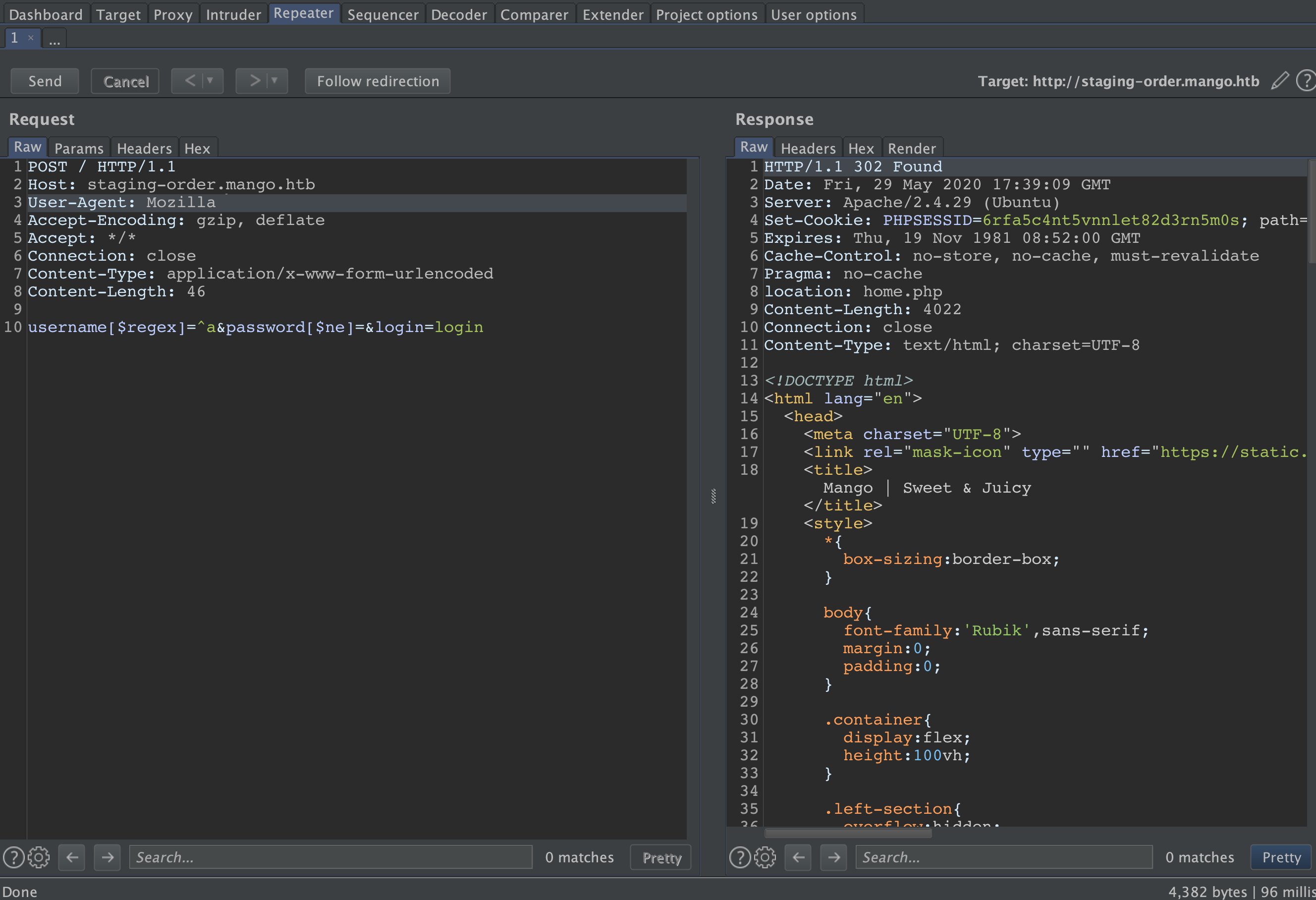Click the Cancel button

(125, 81)
